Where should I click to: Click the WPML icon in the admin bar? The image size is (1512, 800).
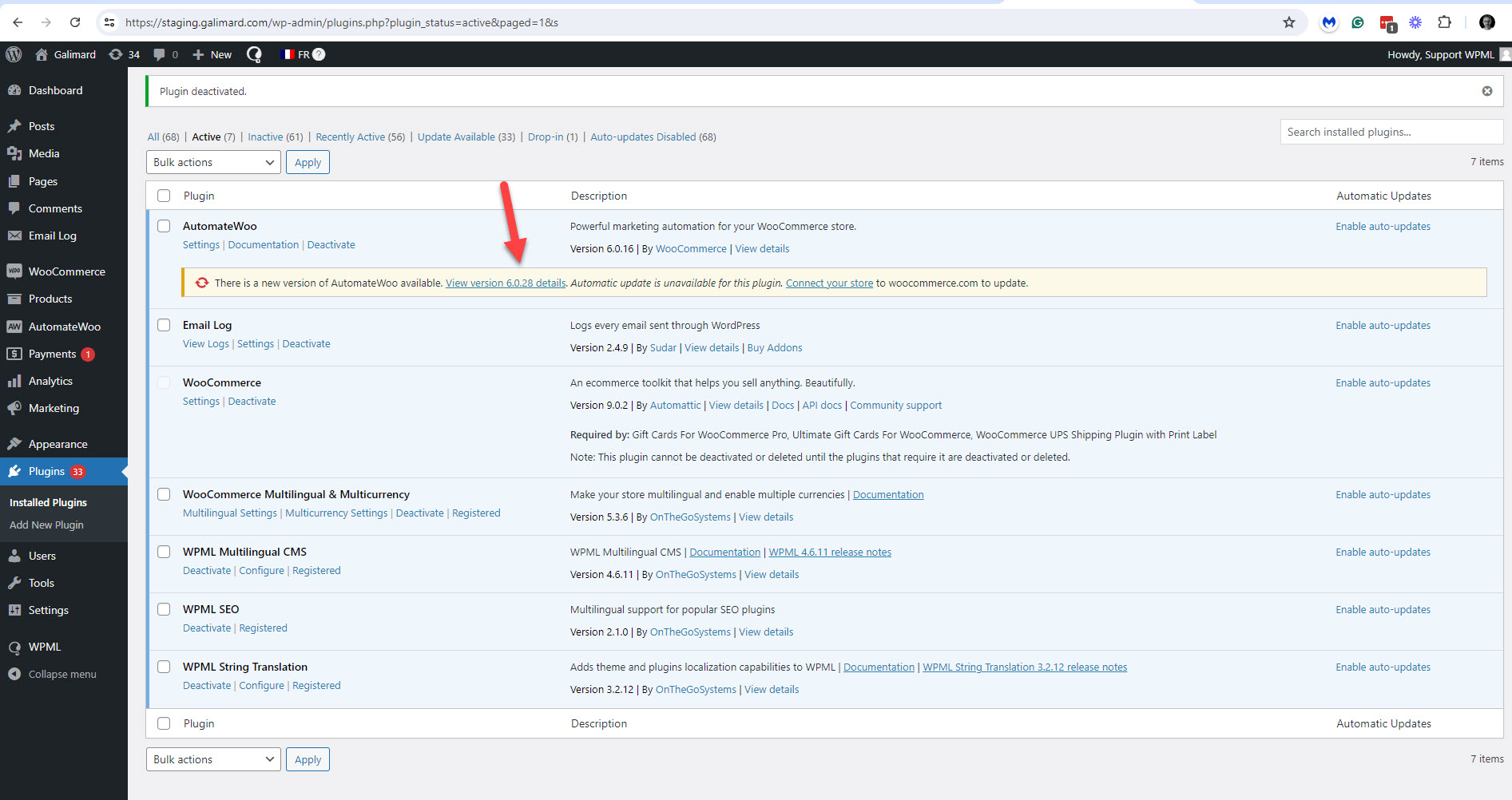(x=254, y=54)
